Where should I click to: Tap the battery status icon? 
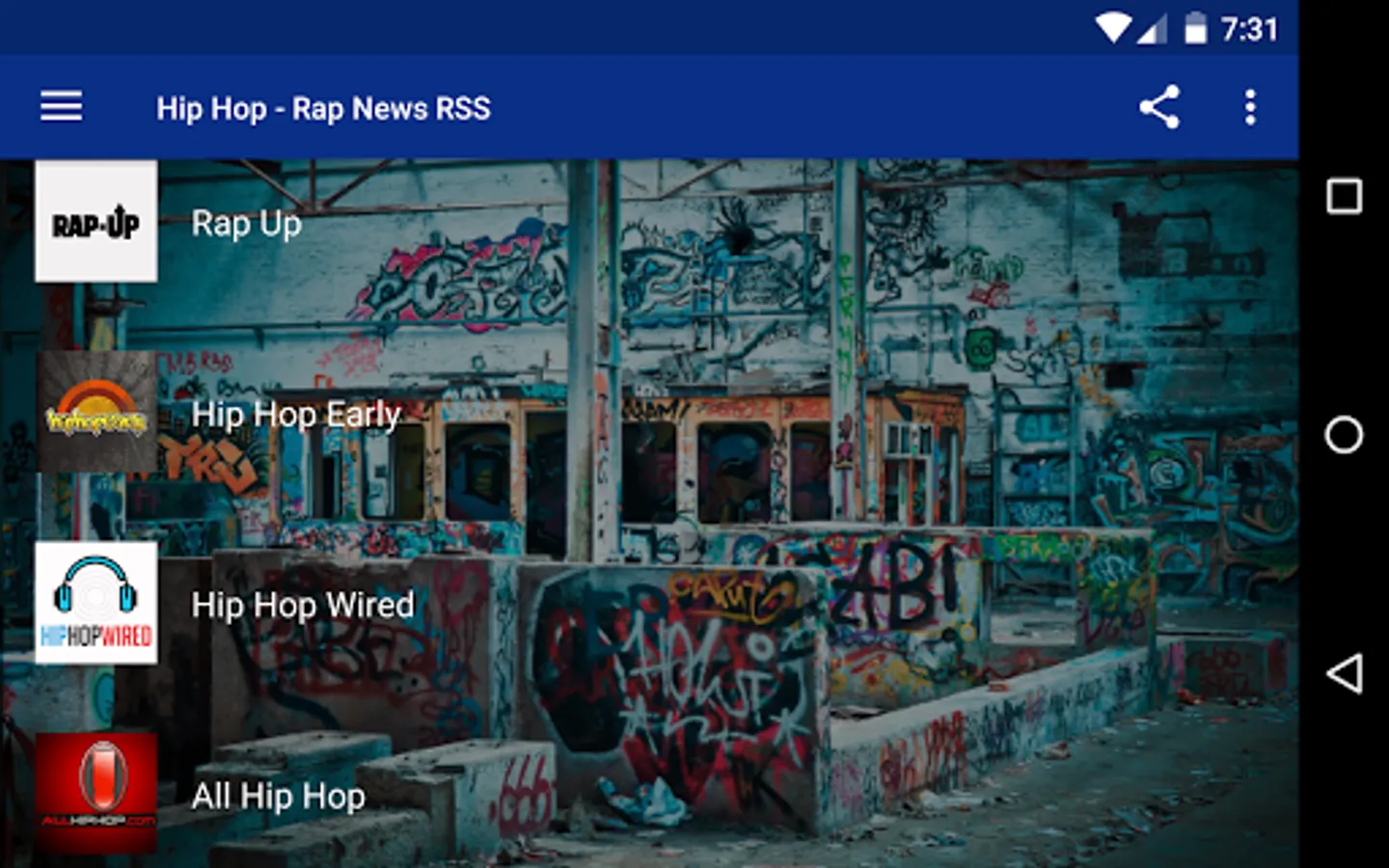click(x=1195, y=28)
